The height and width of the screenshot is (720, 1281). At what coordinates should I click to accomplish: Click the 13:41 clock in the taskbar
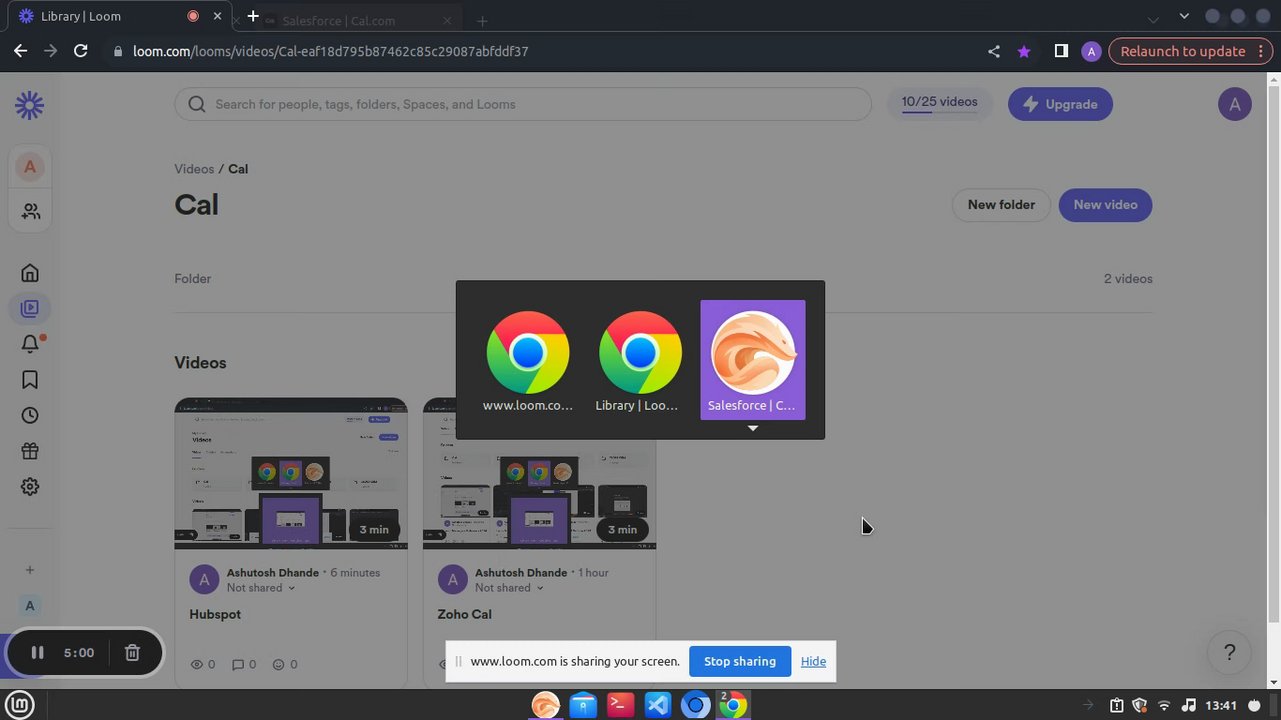(x=1221, y=705)
